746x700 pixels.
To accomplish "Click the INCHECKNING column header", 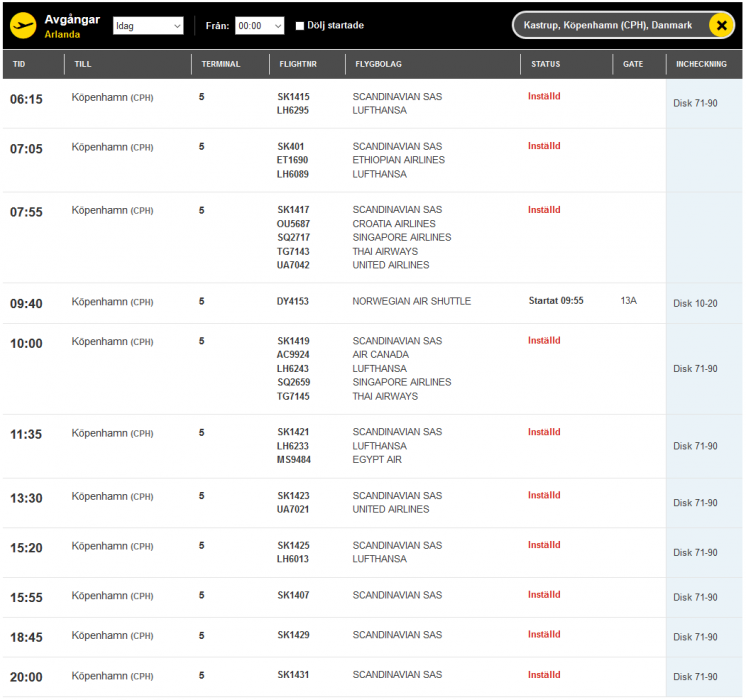I will pyautogui.click(x=701, y=64).
